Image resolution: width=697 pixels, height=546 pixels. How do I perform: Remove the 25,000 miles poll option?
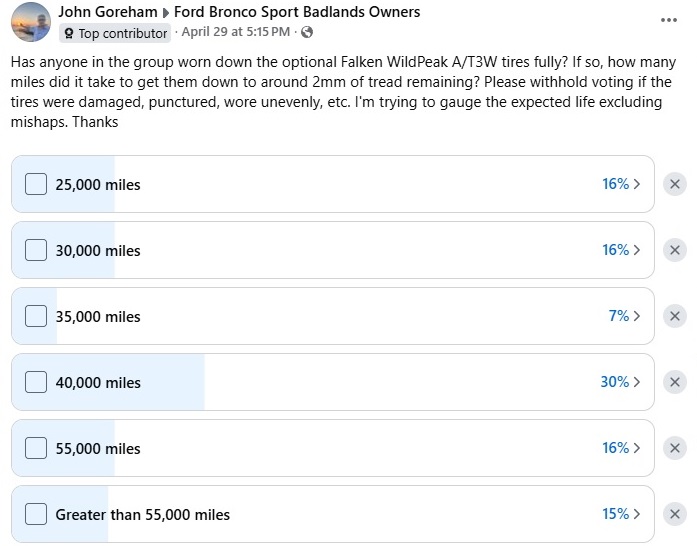tap(675, 184)
